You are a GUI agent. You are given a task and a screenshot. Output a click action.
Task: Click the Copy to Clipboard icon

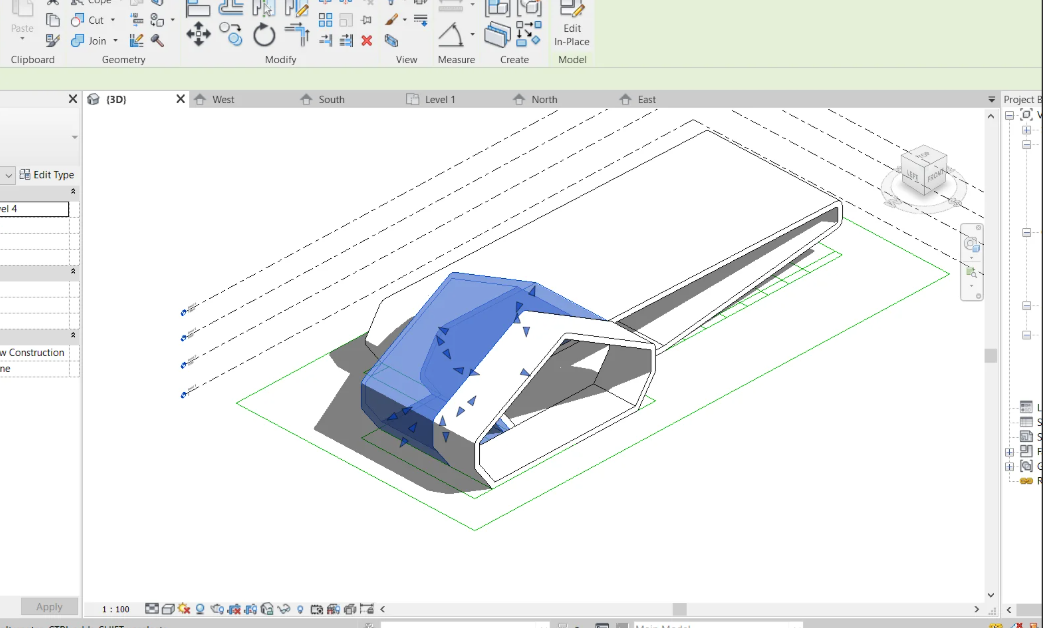[x=53, y=20]
